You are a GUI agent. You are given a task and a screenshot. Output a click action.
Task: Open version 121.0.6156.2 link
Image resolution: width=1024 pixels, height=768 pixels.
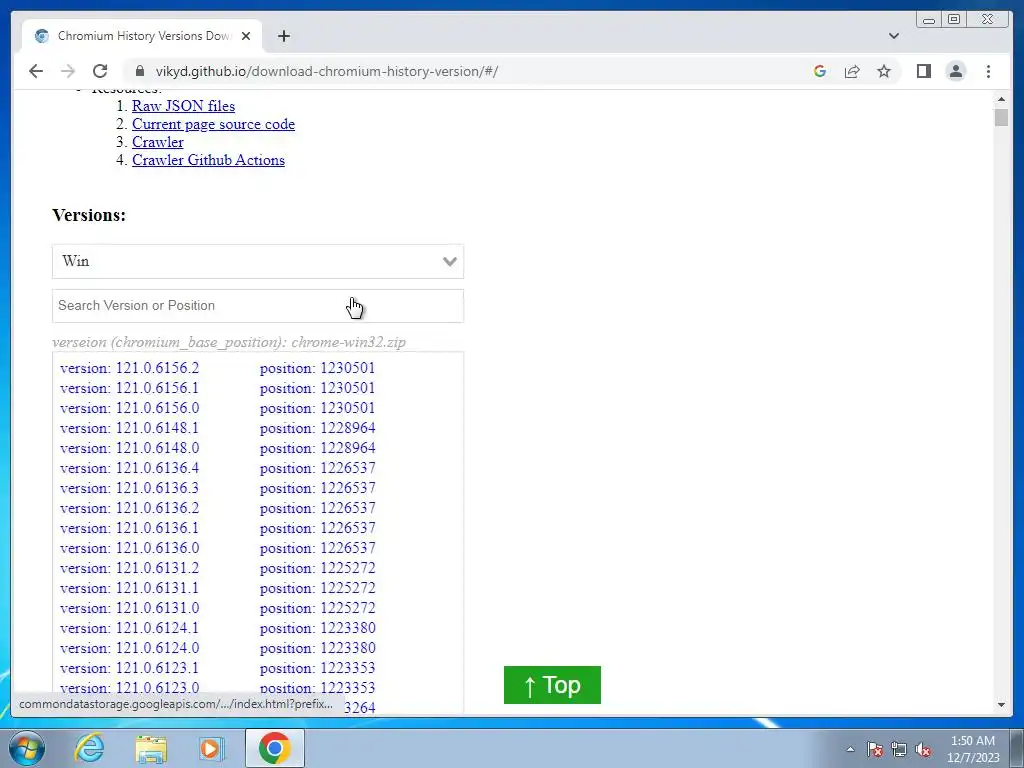click(x=129, y=368)
